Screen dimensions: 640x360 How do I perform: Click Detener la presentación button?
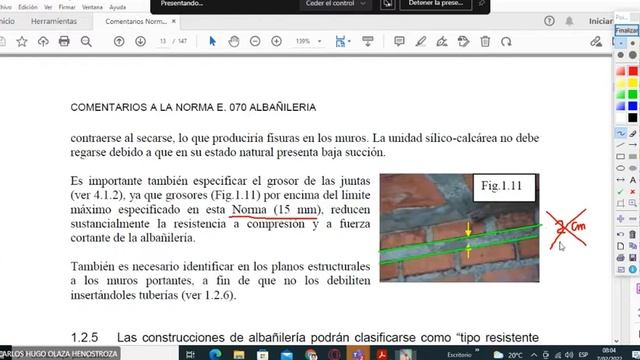click(436, 3)
